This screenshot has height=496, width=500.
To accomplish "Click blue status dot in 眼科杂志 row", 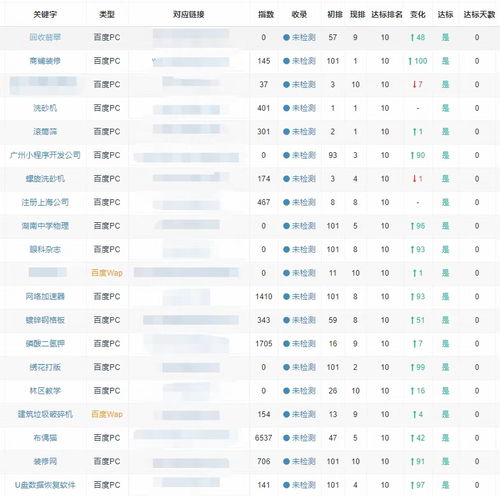I will [286, 250].
